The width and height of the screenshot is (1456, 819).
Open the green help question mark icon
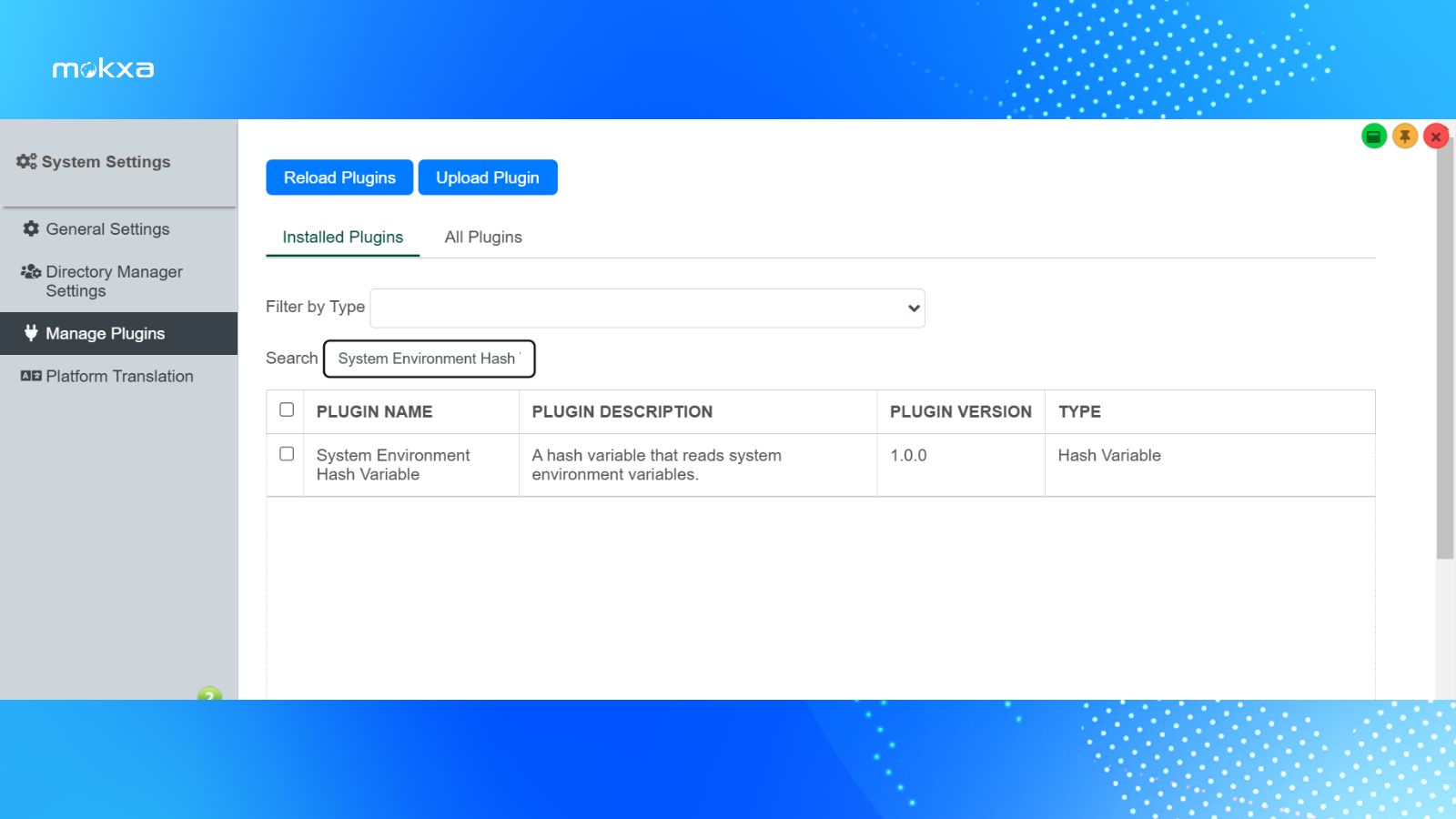coord(209,693)
